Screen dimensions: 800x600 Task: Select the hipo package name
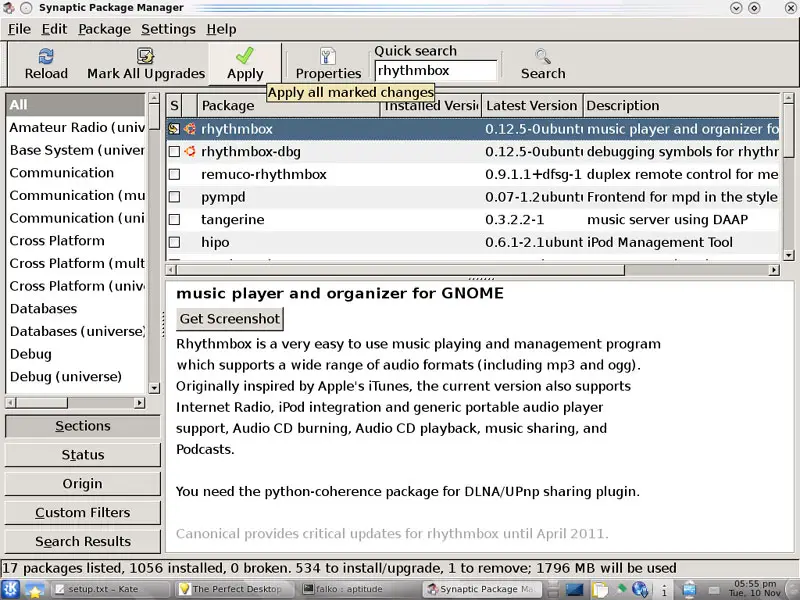click(x=215, y=242)
